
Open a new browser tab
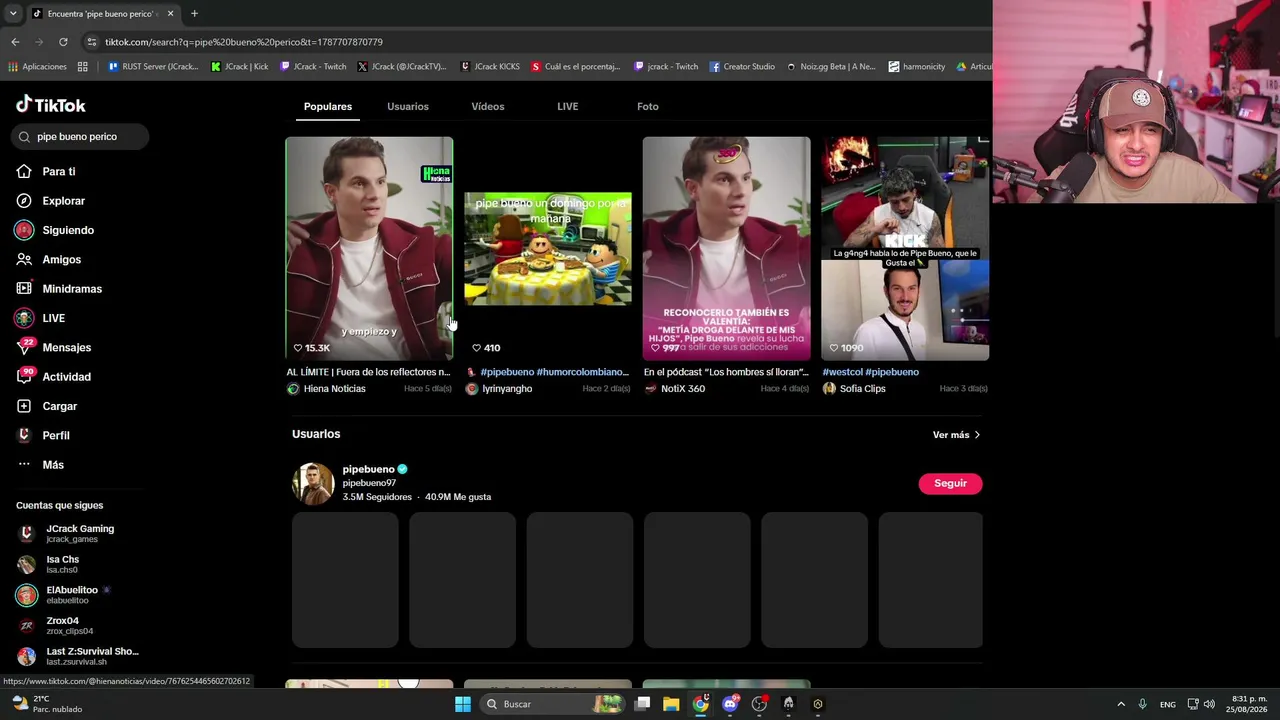pyautogui.click(x=194, y=13)
